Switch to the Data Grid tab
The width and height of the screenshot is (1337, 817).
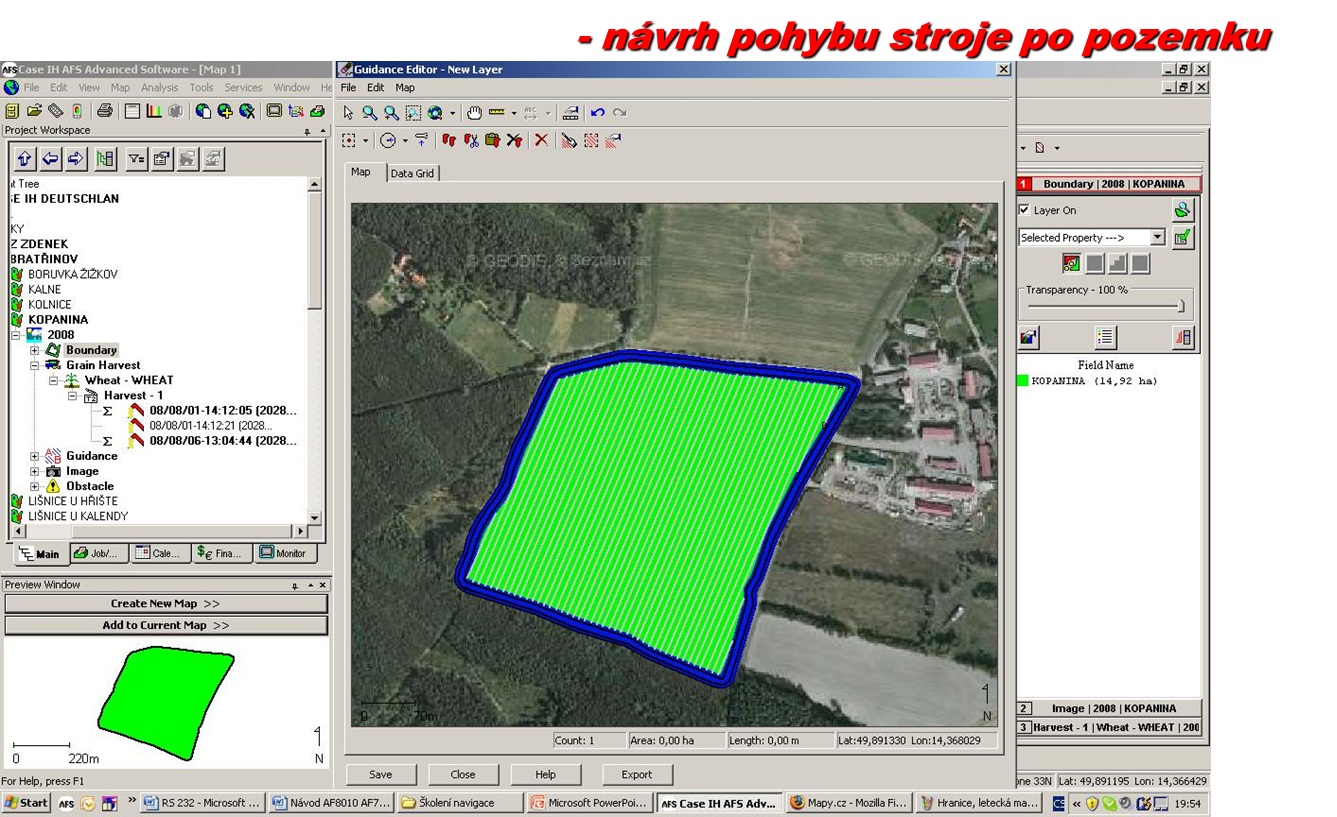[412, 173]
